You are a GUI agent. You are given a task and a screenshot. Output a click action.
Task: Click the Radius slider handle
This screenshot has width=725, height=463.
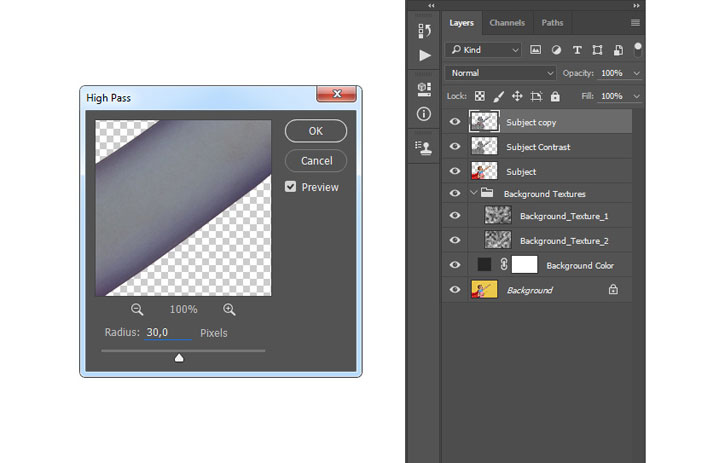click(x=179, y=358)
